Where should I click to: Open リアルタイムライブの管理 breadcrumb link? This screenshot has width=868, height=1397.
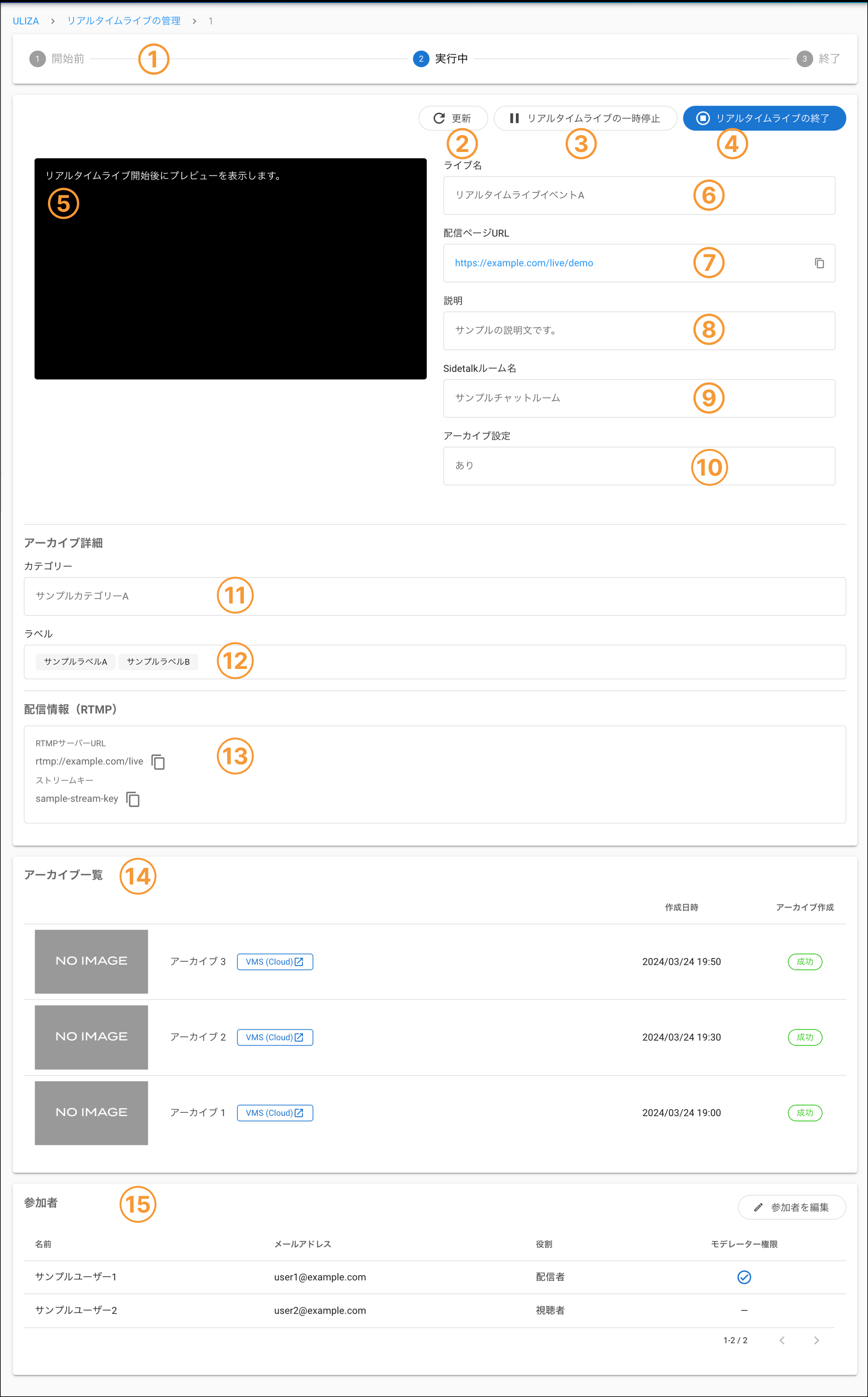tap(123, 21)
